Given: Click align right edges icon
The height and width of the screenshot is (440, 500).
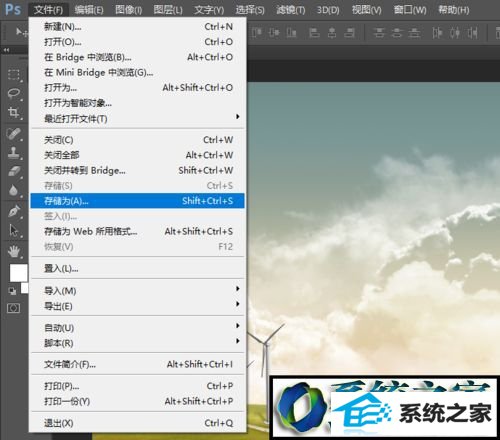Looking at the screenshot, I should click(350, 33).
